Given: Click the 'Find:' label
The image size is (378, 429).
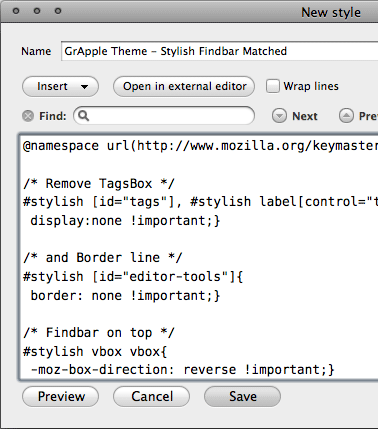Looking at the screenshot, I should [x=53, y=116].
